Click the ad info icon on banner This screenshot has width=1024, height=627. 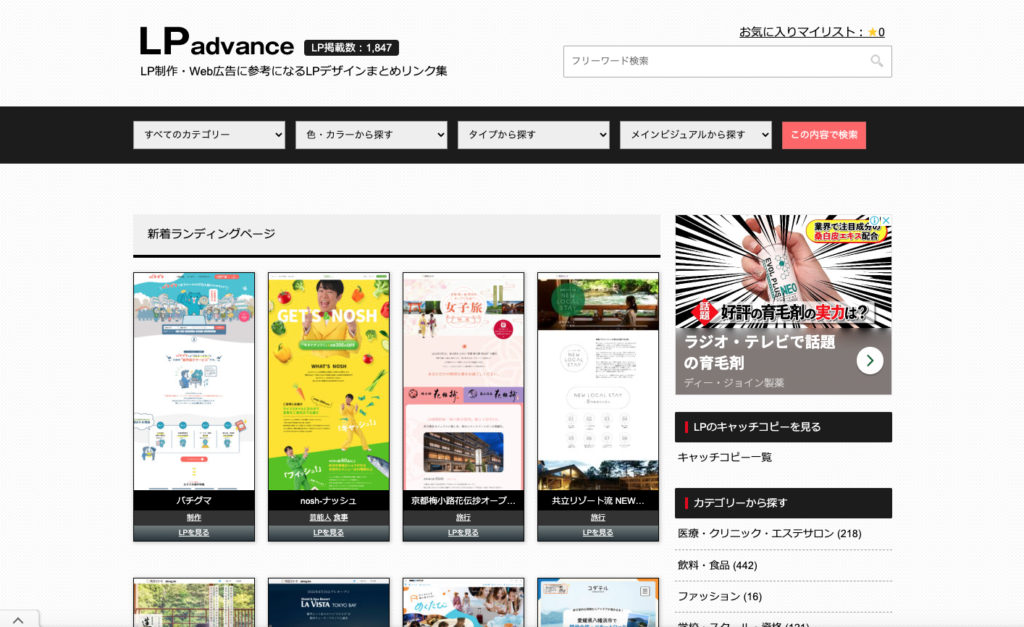873,222
